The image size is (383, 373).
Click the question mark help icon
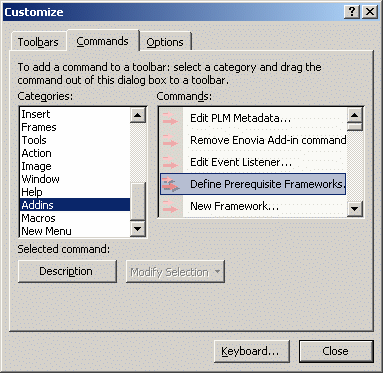[x=352, y=12]
